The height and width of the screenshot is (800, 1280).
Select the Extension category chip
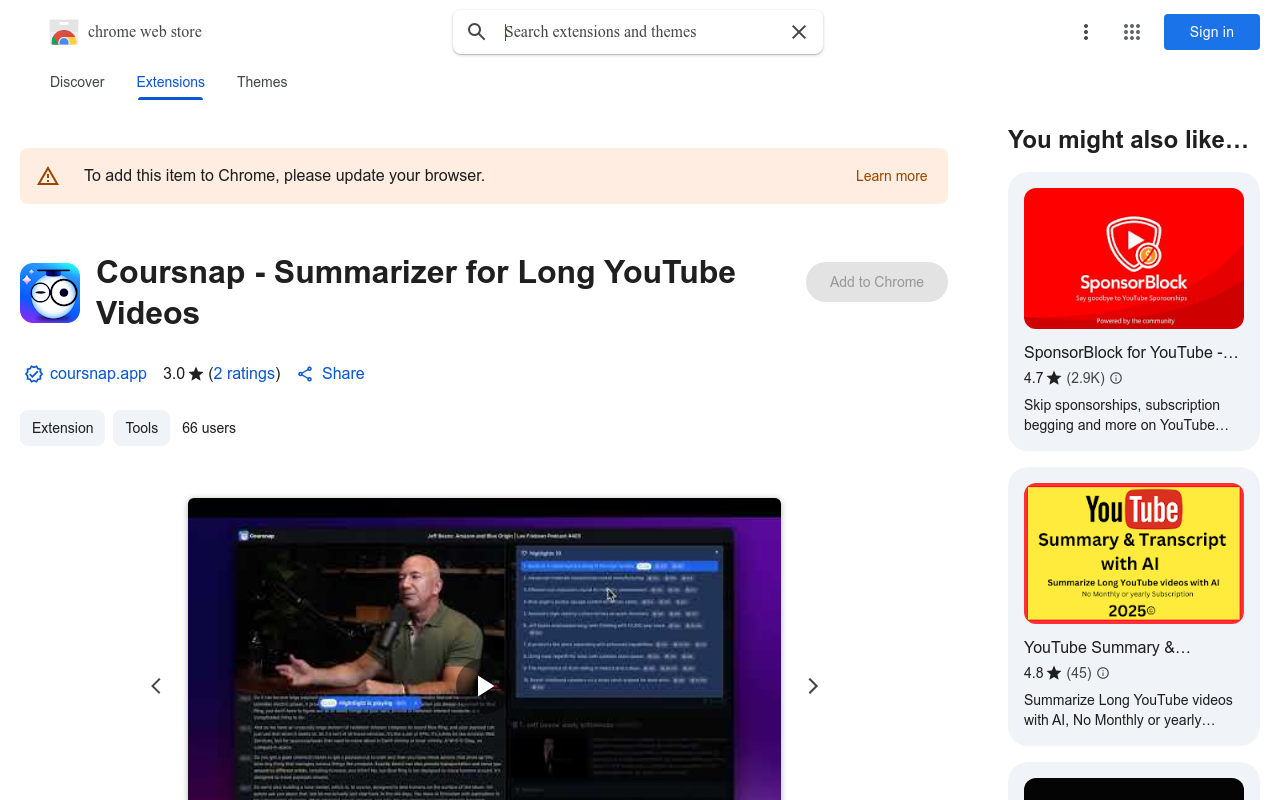click(62, 428)
